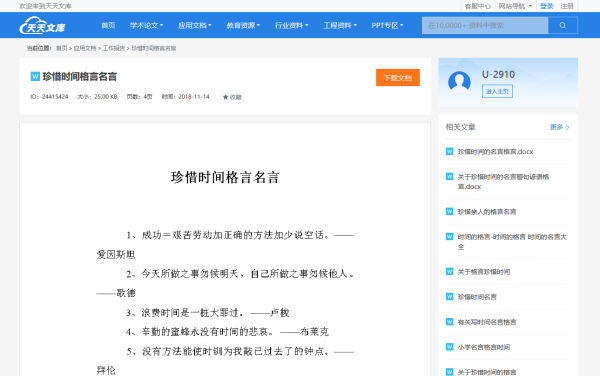Click the date 2018-11-14
Screen dimensions: 600x376
pyautogui.click(x=194, y=97)
